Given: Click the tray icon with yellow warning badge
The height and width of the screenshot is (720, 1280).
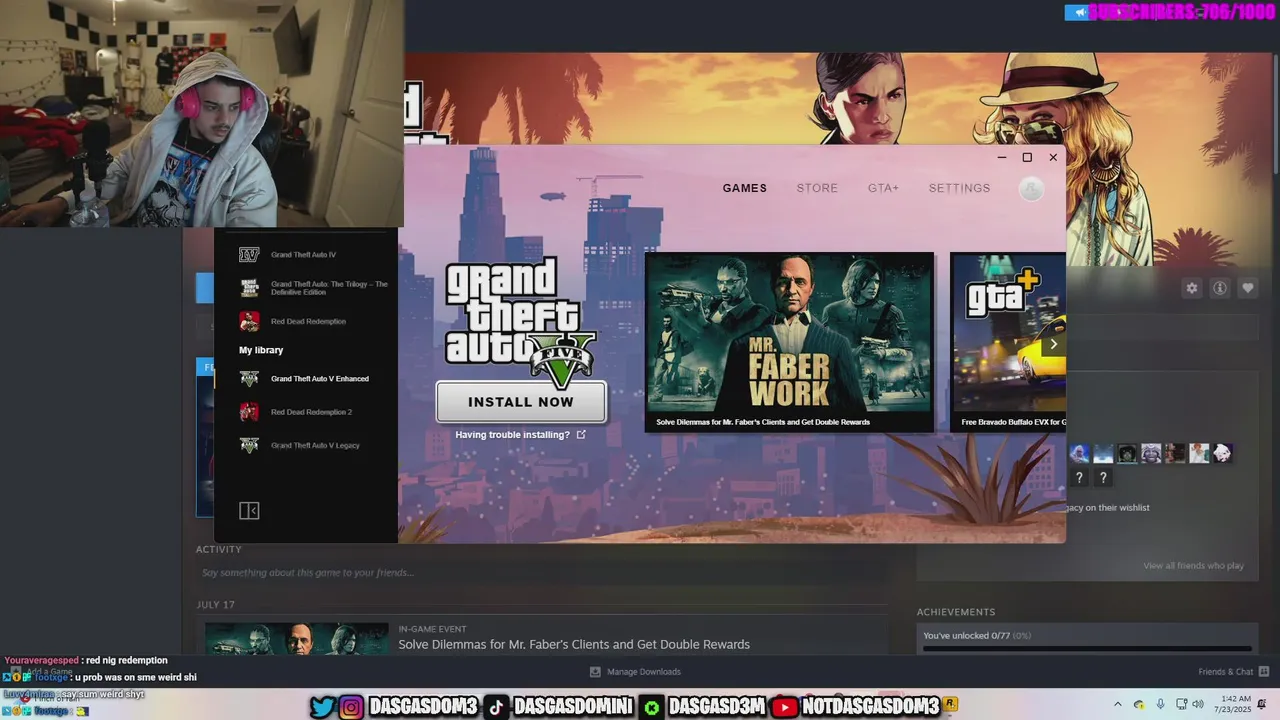Looking at the screenshot, I should click(1140, 704).
